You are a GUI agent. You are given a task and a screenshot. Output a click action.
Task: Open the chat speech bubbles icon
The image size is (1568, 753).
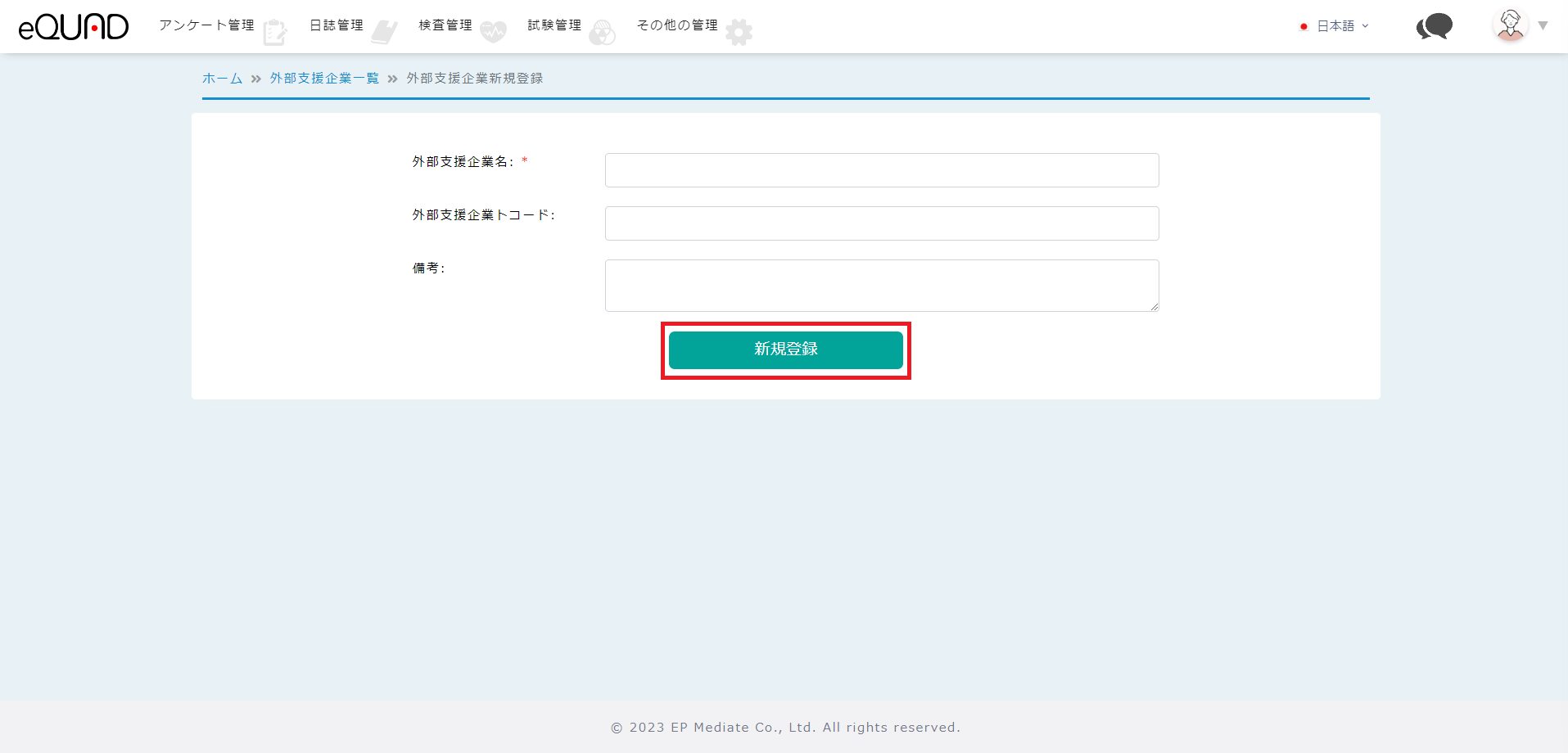[x=1434, y=27]
